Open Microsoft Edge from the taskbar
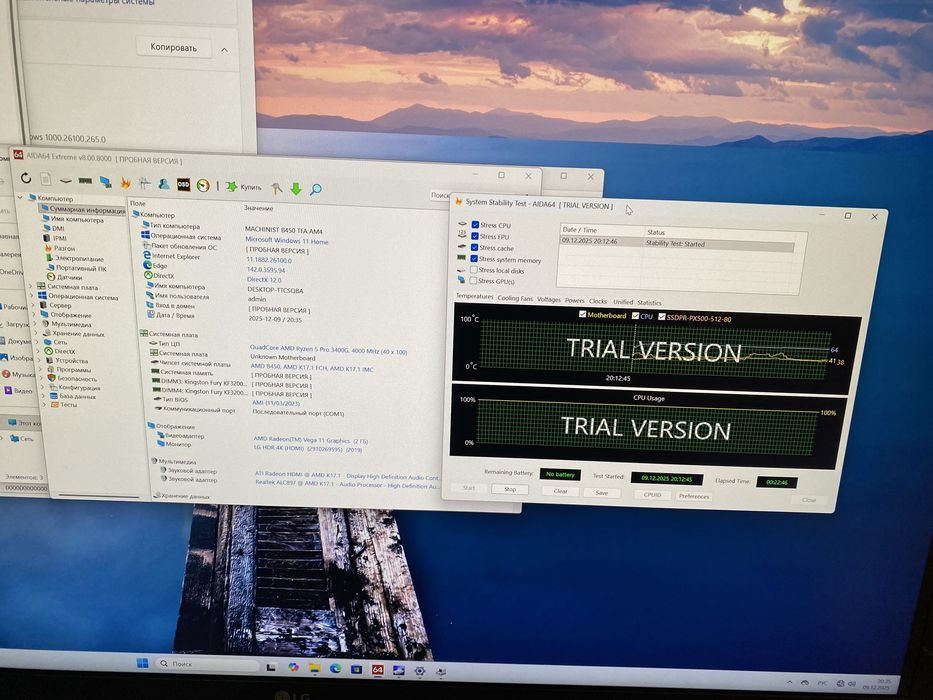The width and height of the screenshot is (933, 700). click(x=335, y=668)
